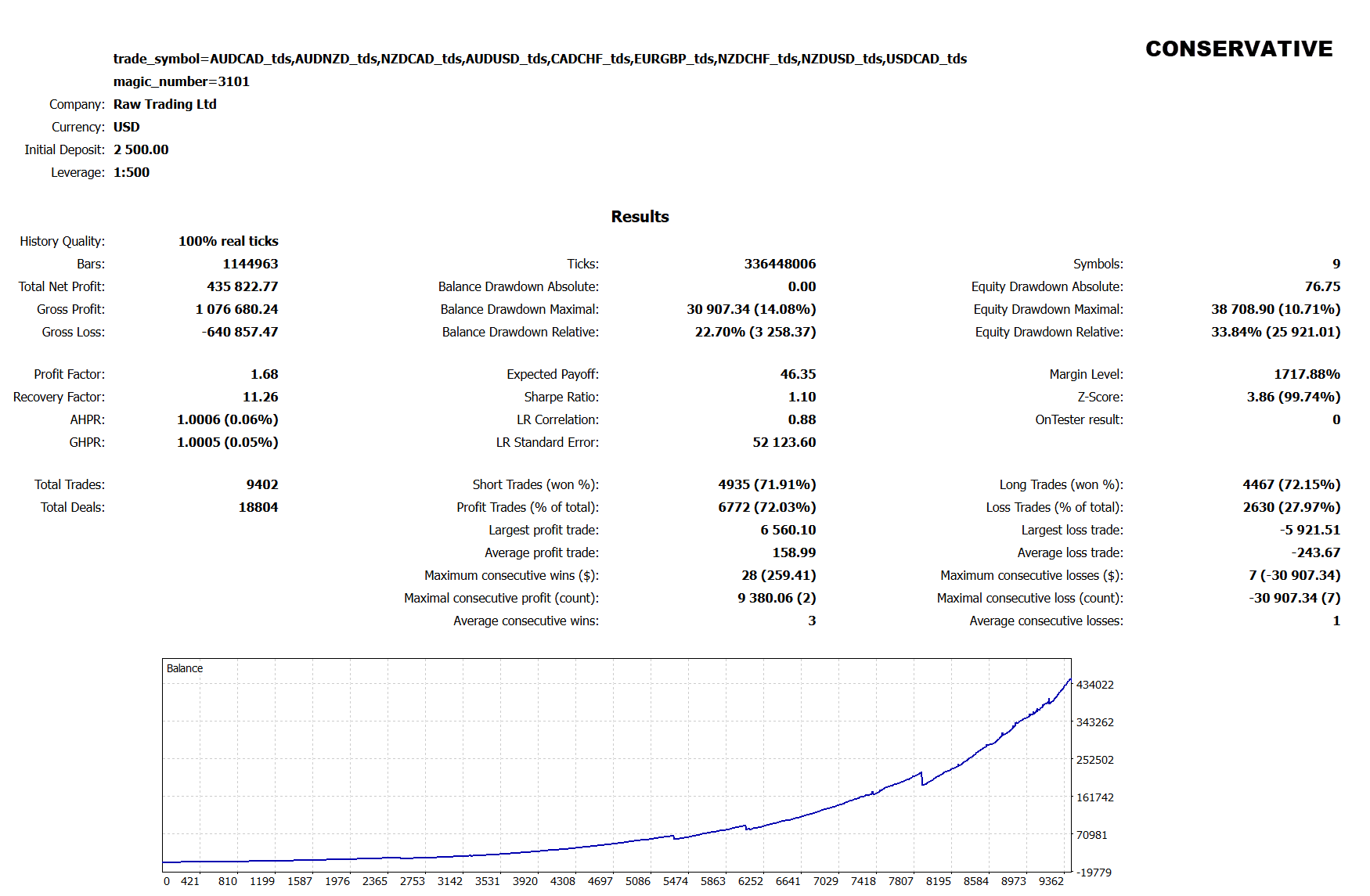Click the Equity Drawdown Maximal value
This screenshot has height=896, width=1370.
click(x=1275, y=309)
